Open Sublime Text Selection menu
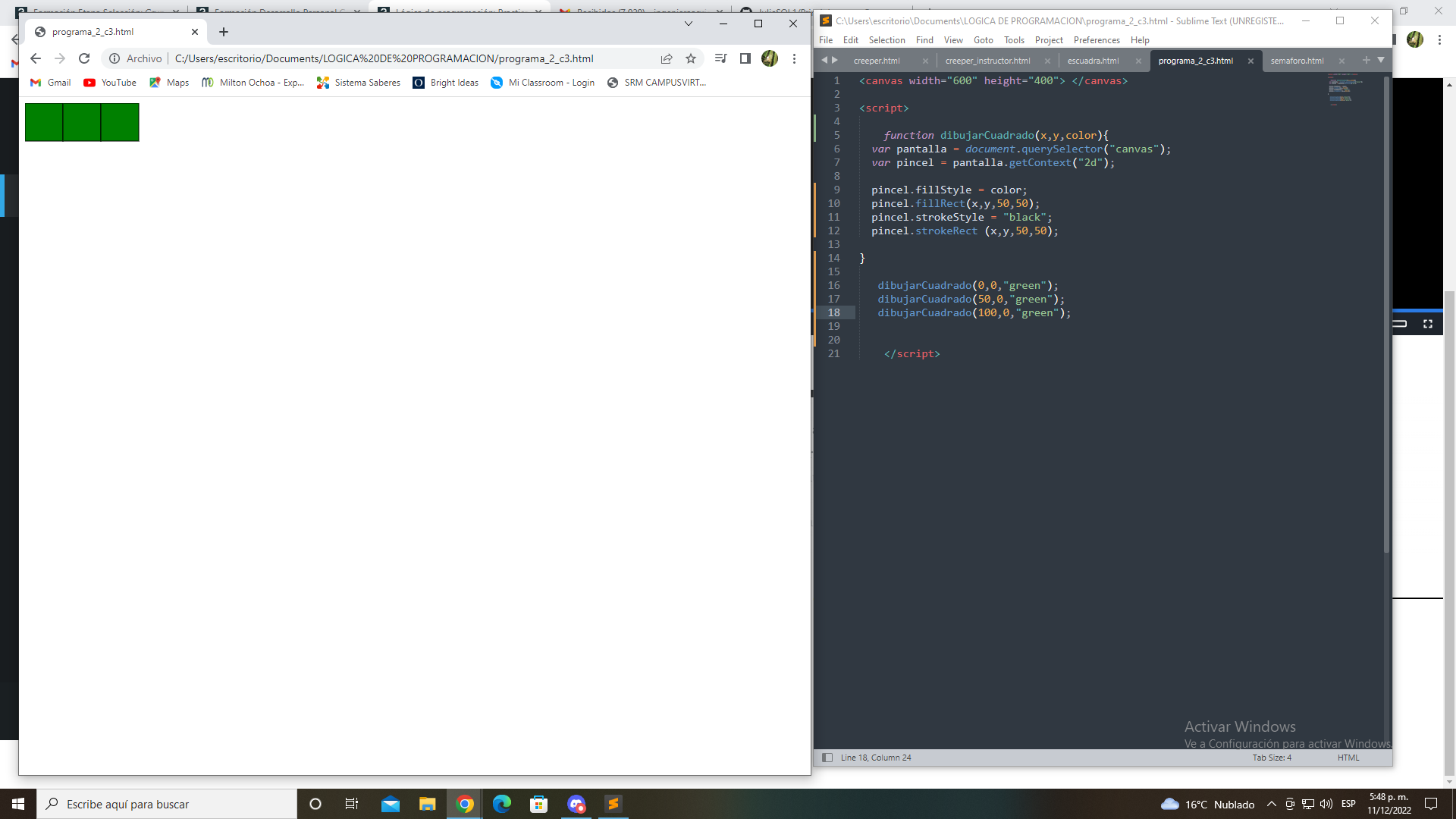 886,40
